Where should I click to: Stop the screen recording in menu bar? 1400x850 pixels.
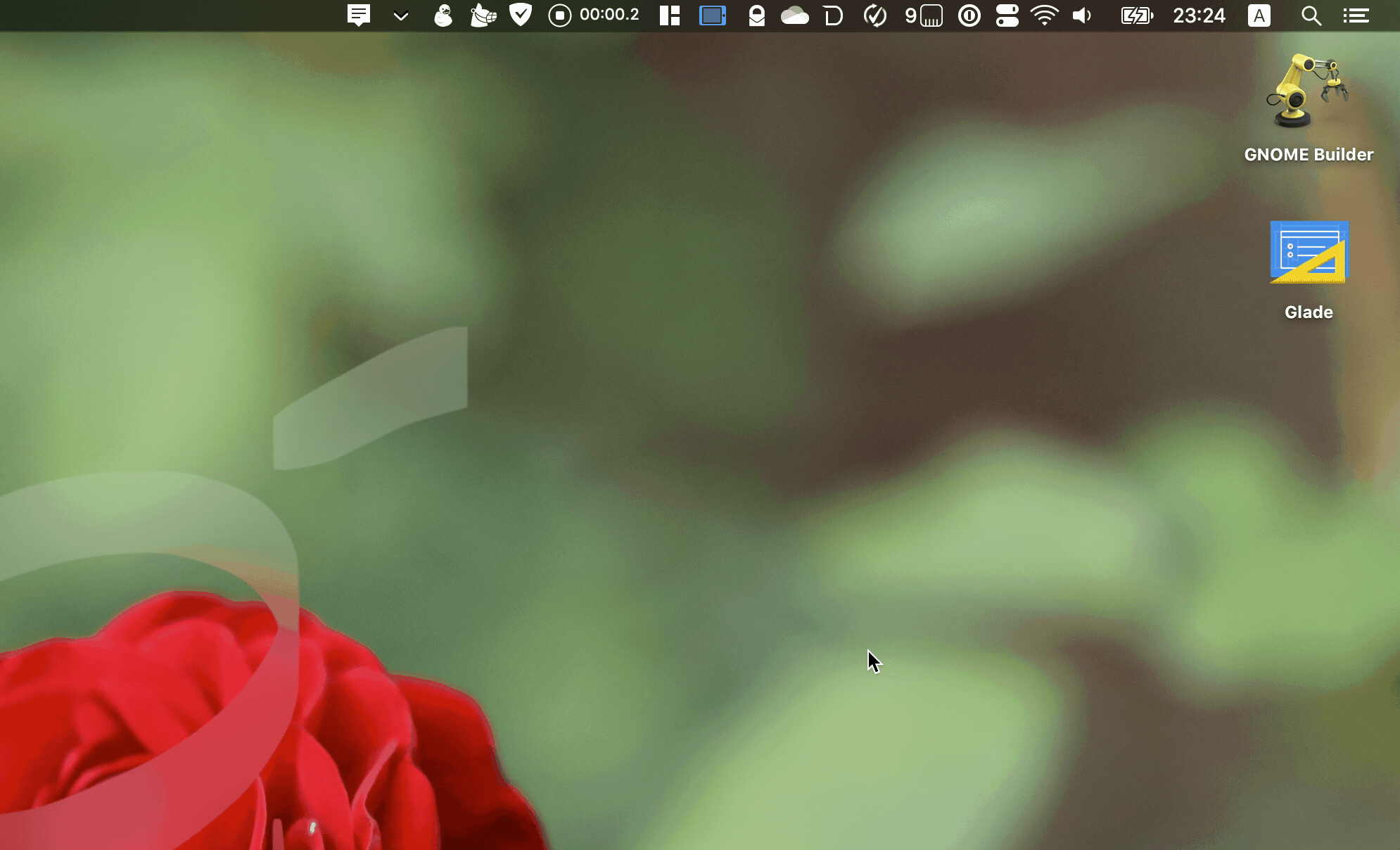tap(560, 15)
